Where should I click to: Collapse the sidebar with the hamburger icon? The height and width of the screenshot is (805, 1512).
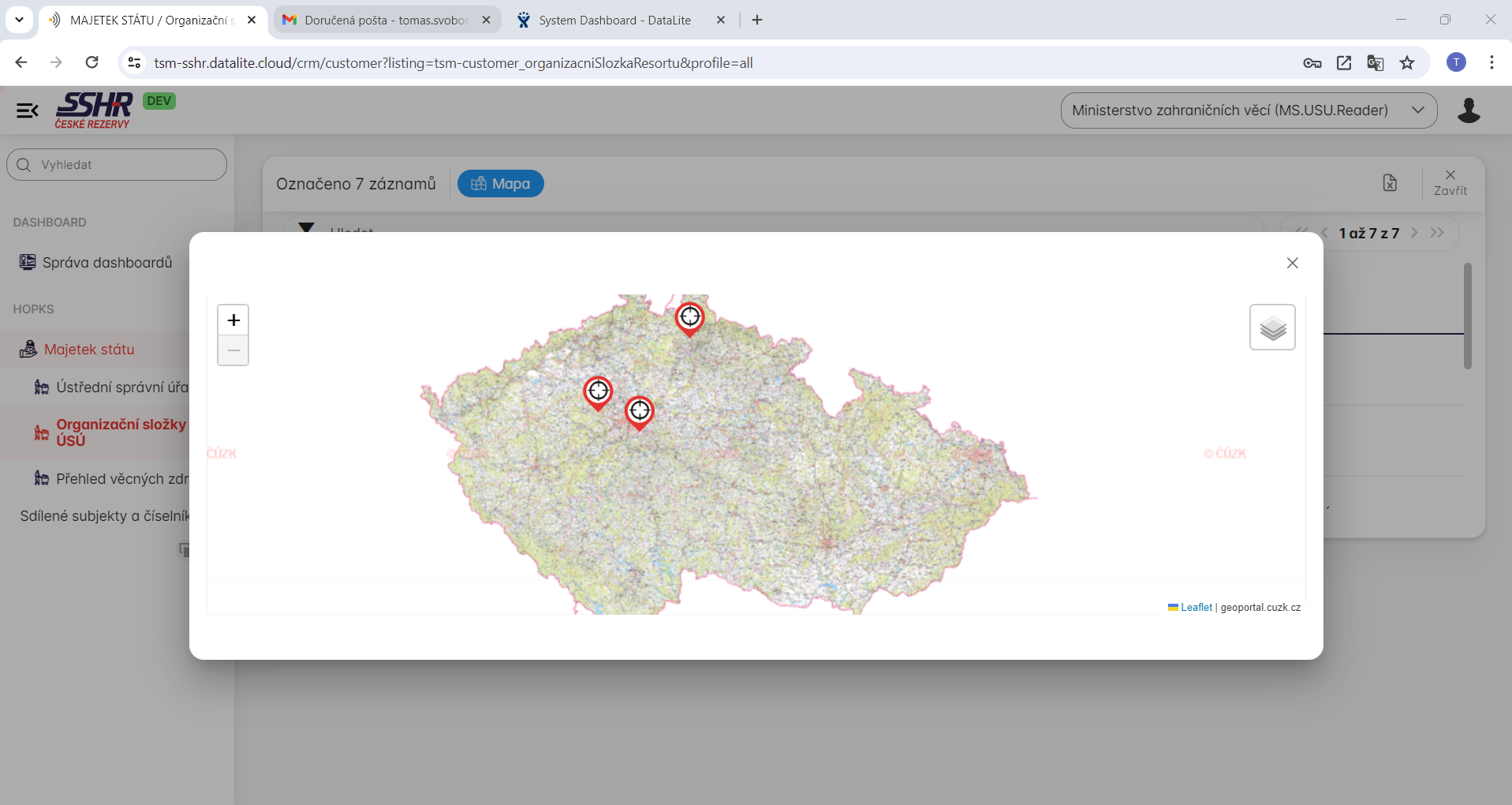pyautogui.click(x=28, y=110)
